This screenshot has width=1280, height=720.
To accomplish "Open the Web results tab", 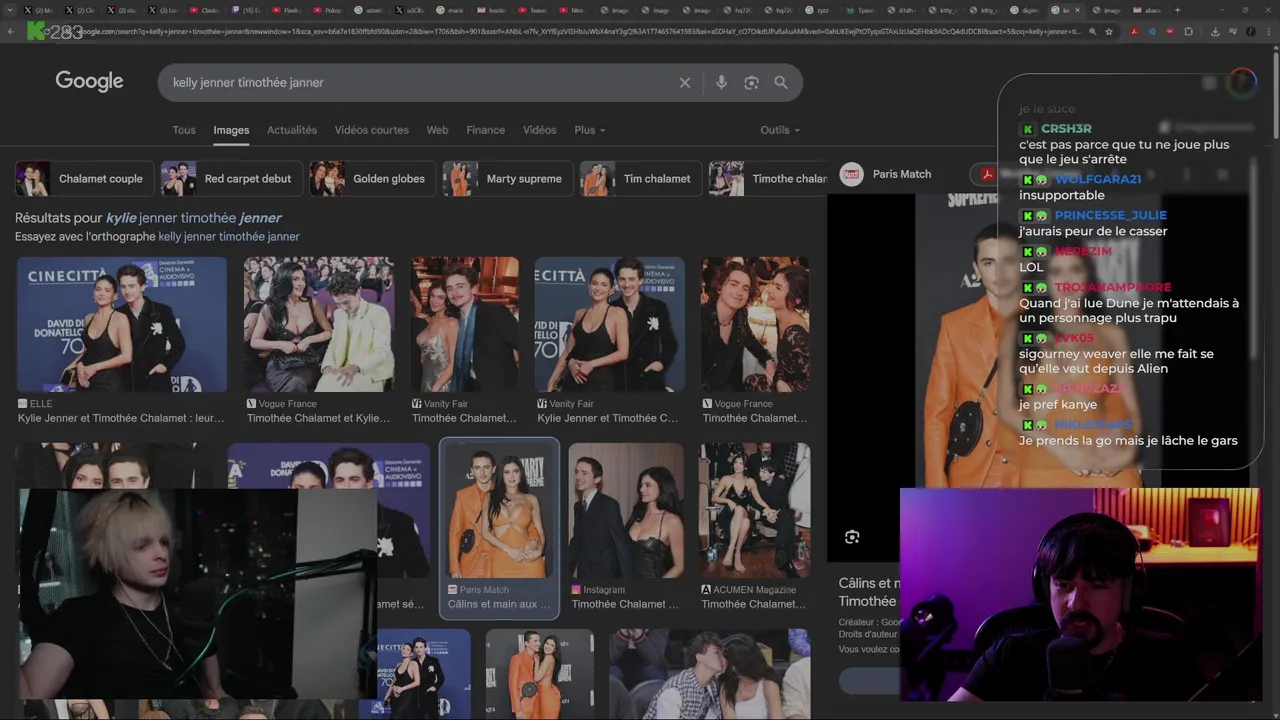I will coord(437,130).
